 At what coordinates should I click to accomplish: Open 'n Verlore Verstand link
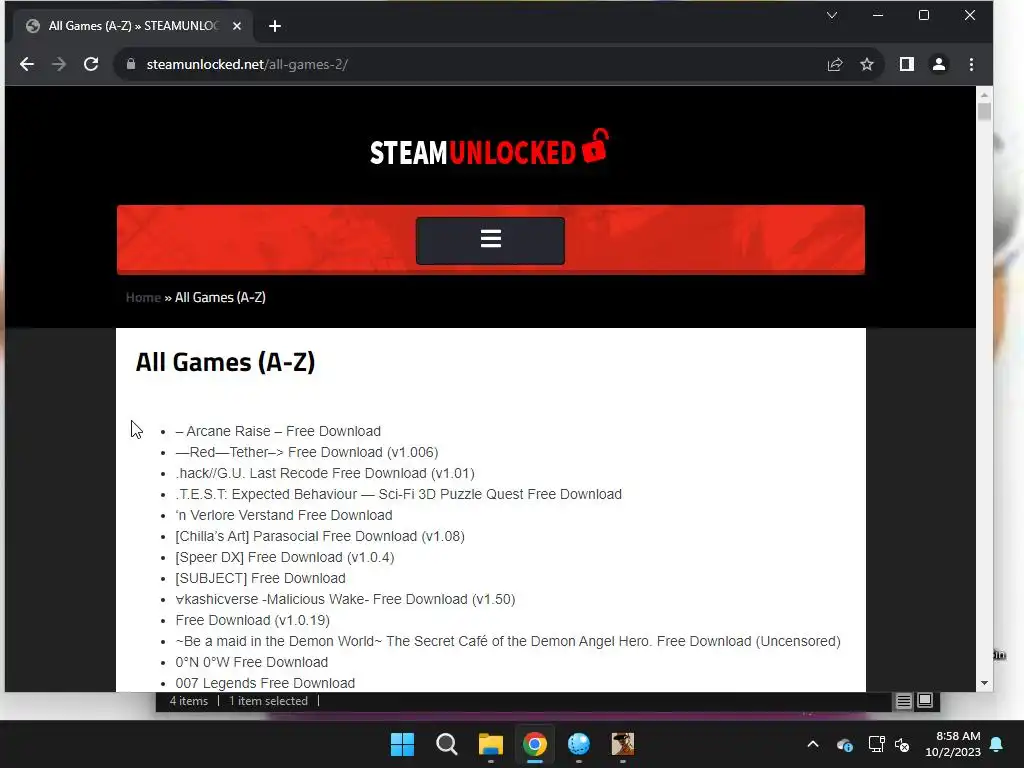(x=284, y=515)
